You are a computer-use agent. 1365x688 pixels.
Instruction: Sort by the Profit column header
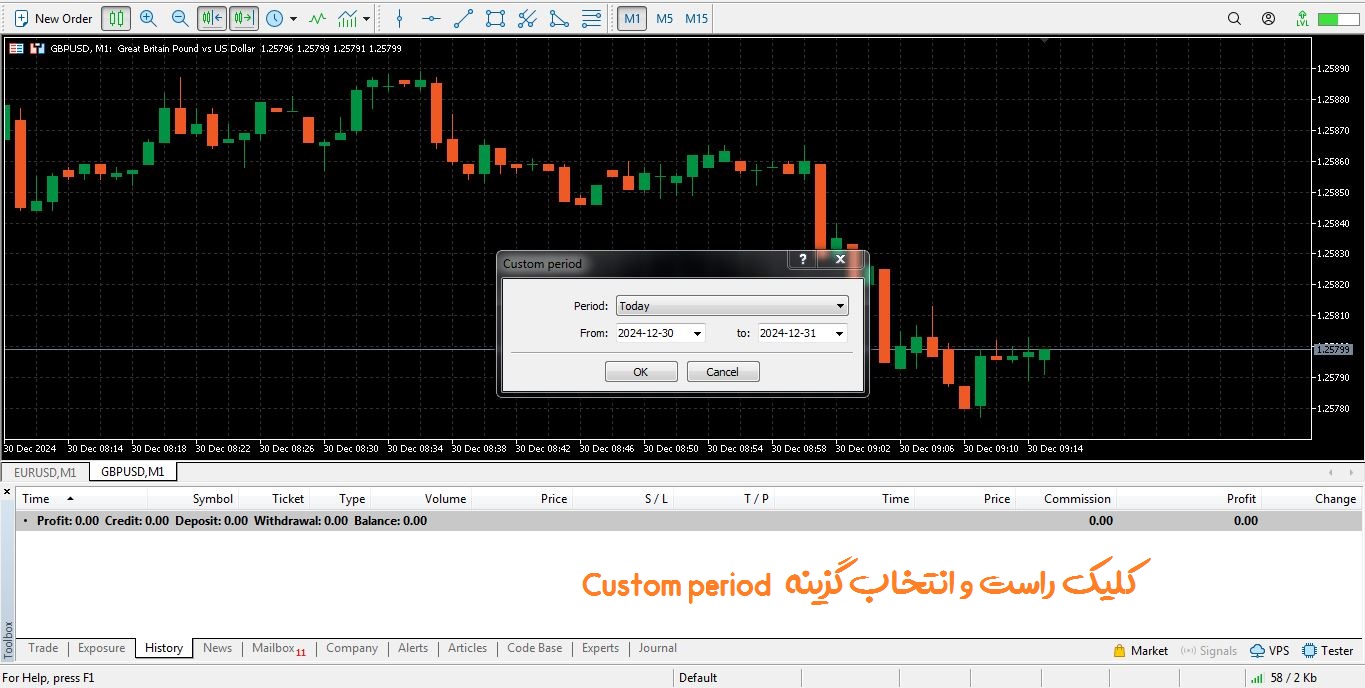click(1188, 498)
